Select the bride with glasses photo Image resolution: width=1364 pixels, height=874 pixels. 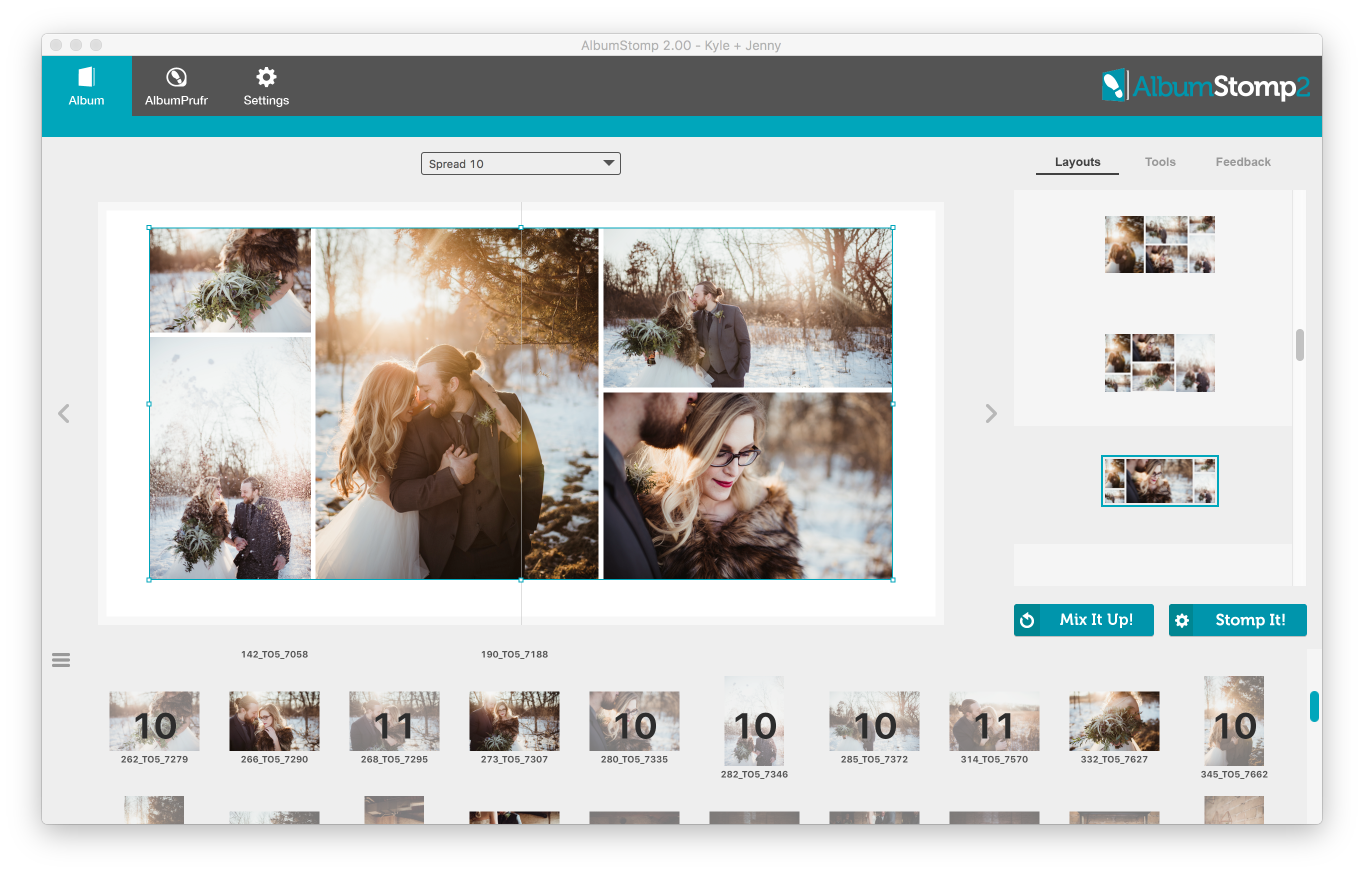click(747, 486)
